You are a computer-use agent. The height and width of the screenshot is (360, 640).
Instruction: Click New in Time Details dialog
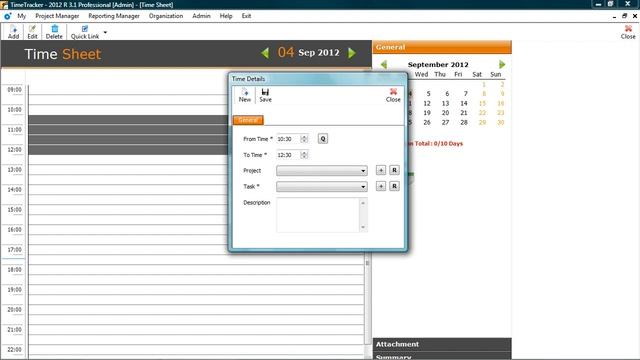[245, 95]
